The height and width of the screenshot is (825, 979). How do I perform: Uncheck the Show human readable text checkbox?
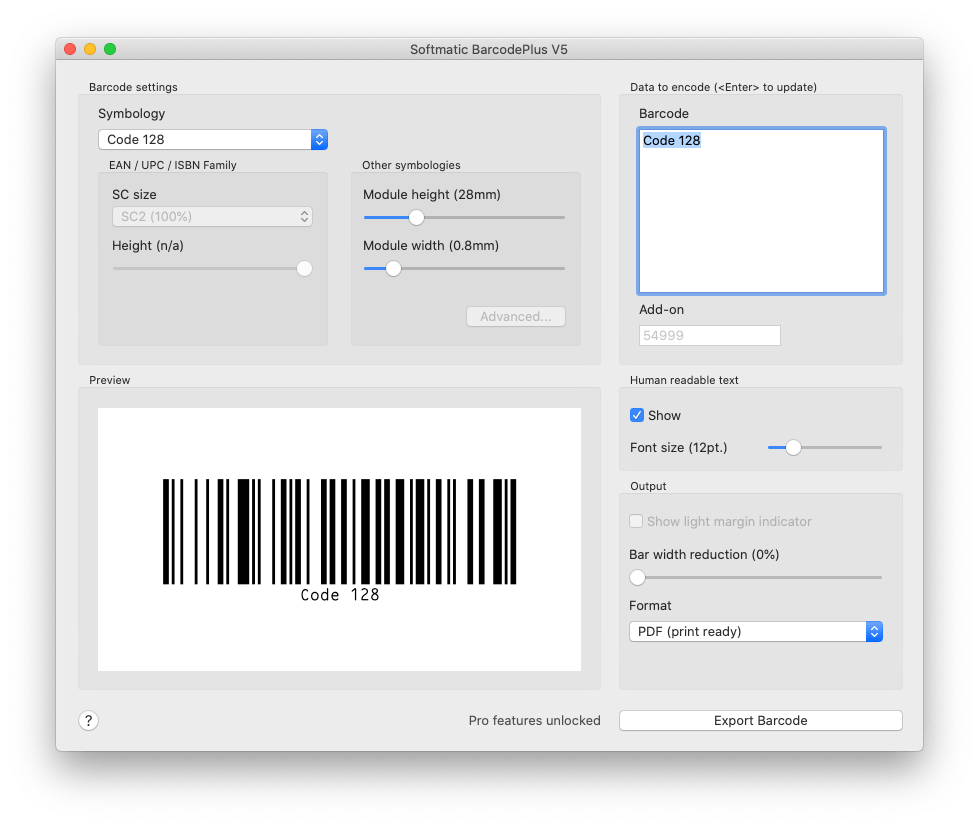(637, 415)
